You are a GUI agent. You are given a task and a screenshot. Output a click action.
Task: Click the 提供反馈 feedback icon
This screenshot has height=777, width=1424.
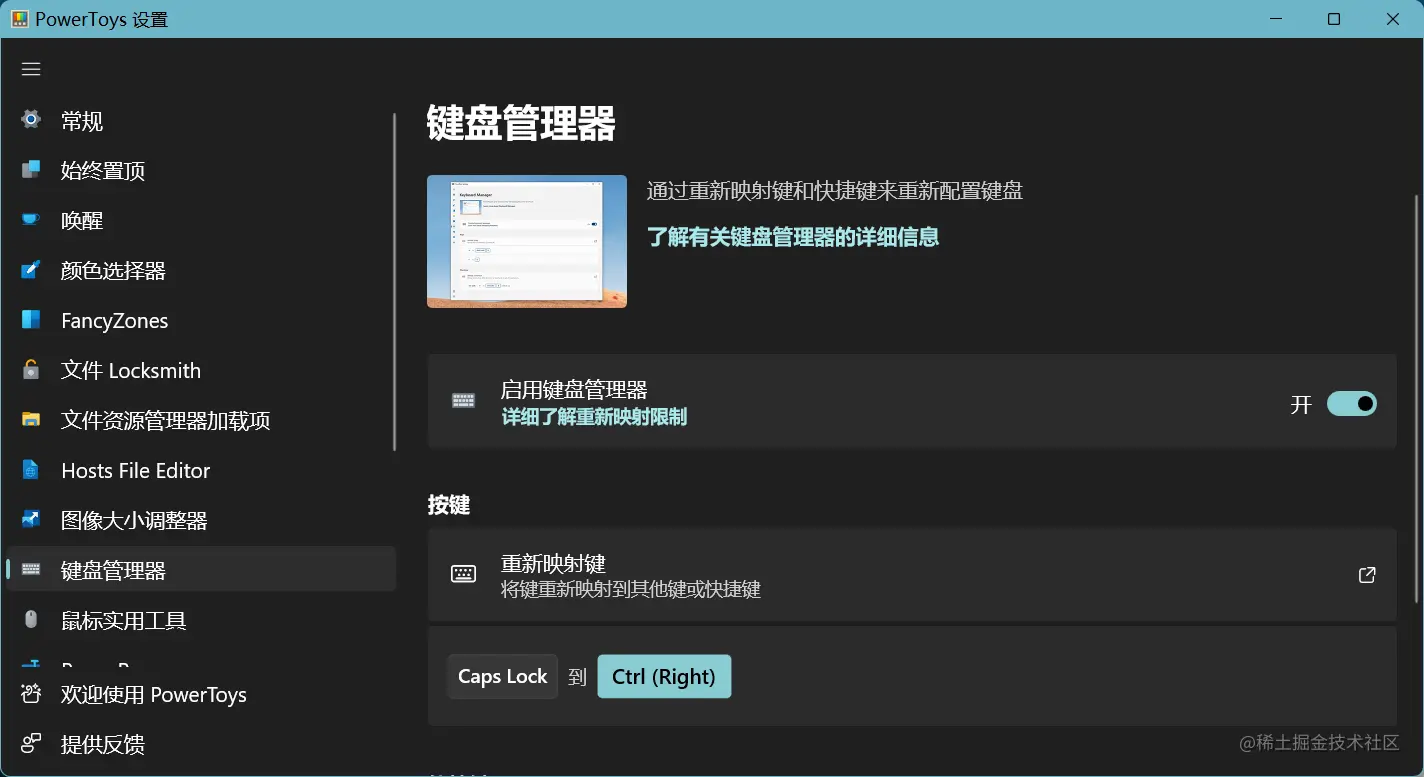(x=31, y=744)
